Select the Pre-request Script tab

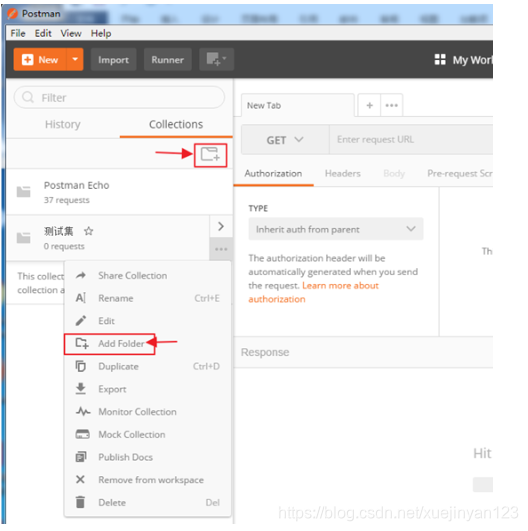pos(460,173)
